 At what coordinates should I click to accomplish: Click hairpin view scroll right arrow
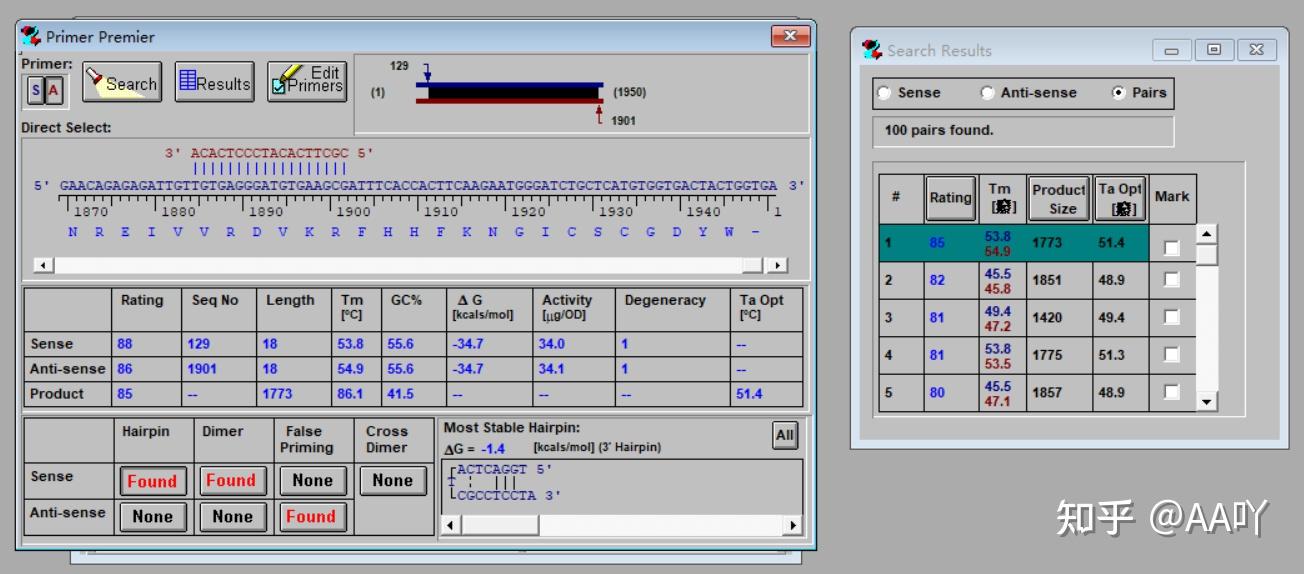793,525
